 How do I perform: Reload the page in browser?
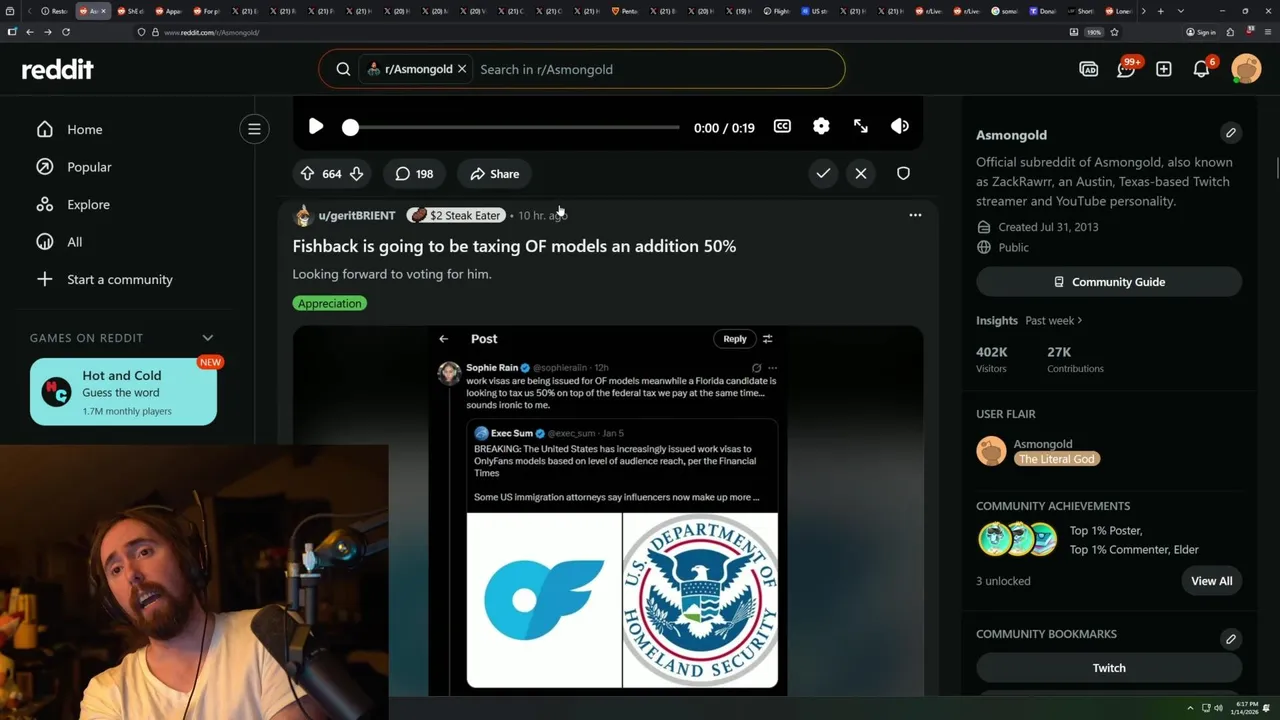[x=66, y=32]
